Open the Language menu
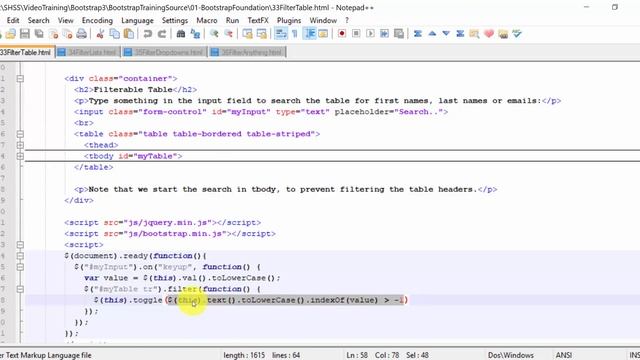Screen dimensions: 640x360 coord(137,20)
